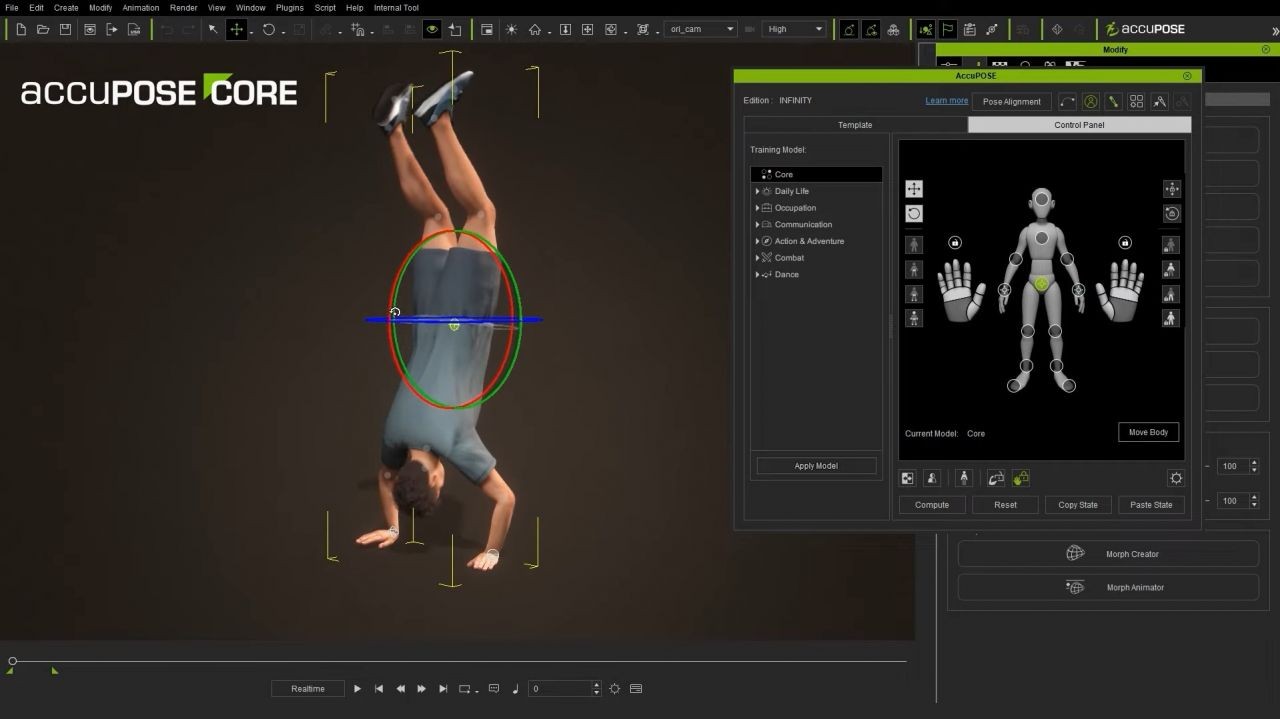Select the rotate gizmo tool in AccuPOSE panel
The image size is (1280, 719).
tap(914, 213)
